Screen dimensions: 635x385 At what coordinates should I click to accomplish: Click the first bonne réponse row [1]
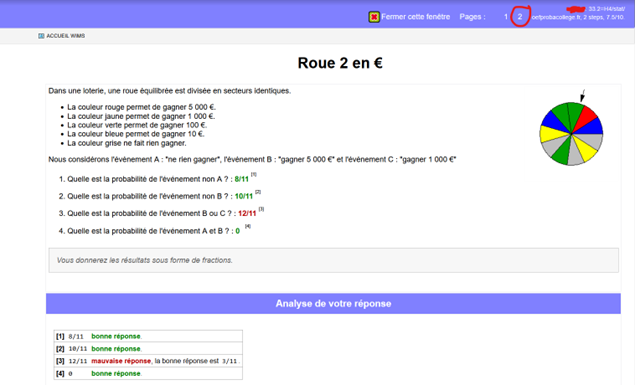[x=148, y=336]
